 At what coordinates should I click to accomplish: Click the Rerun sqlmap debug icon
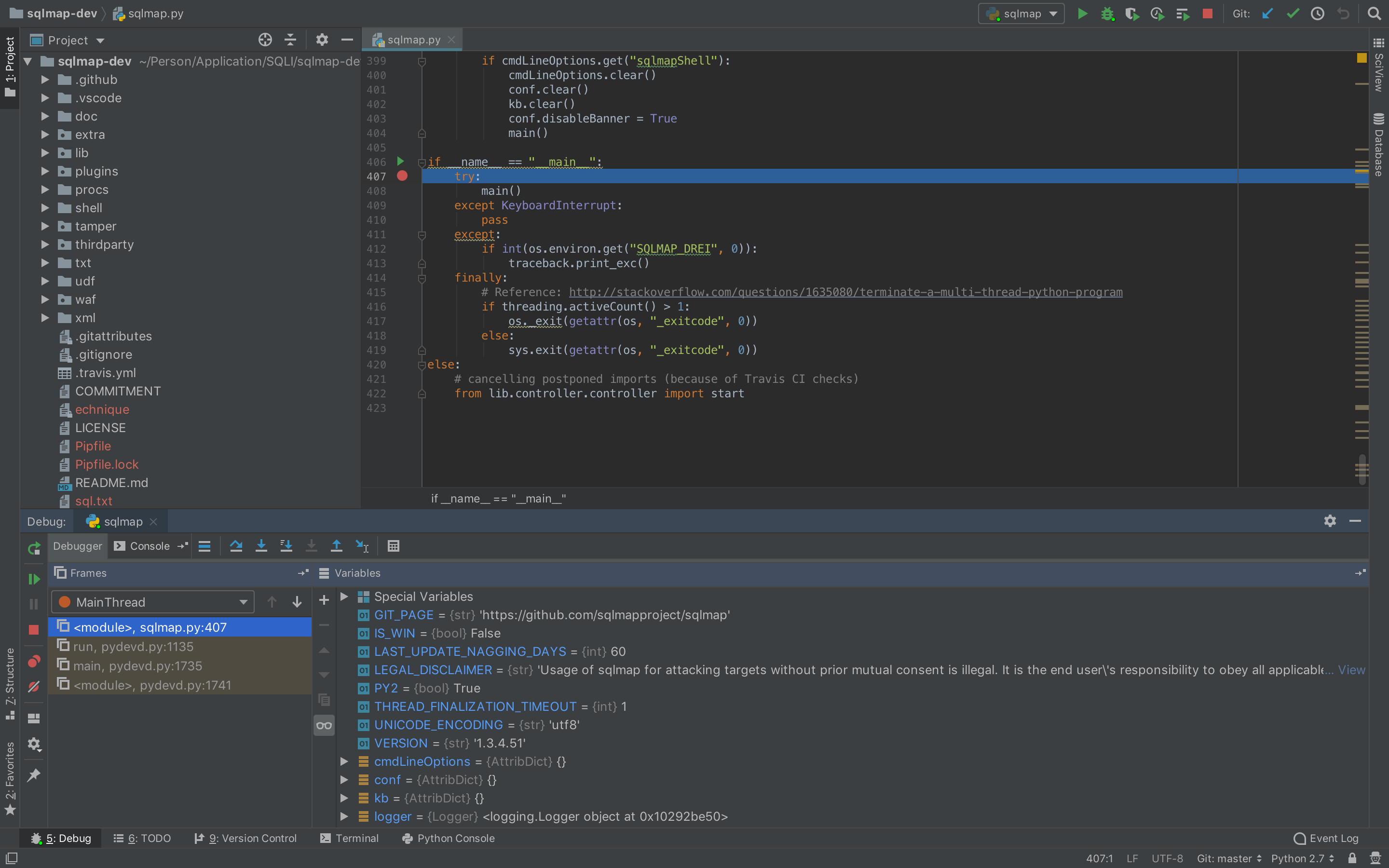click(x=34, y=548)
